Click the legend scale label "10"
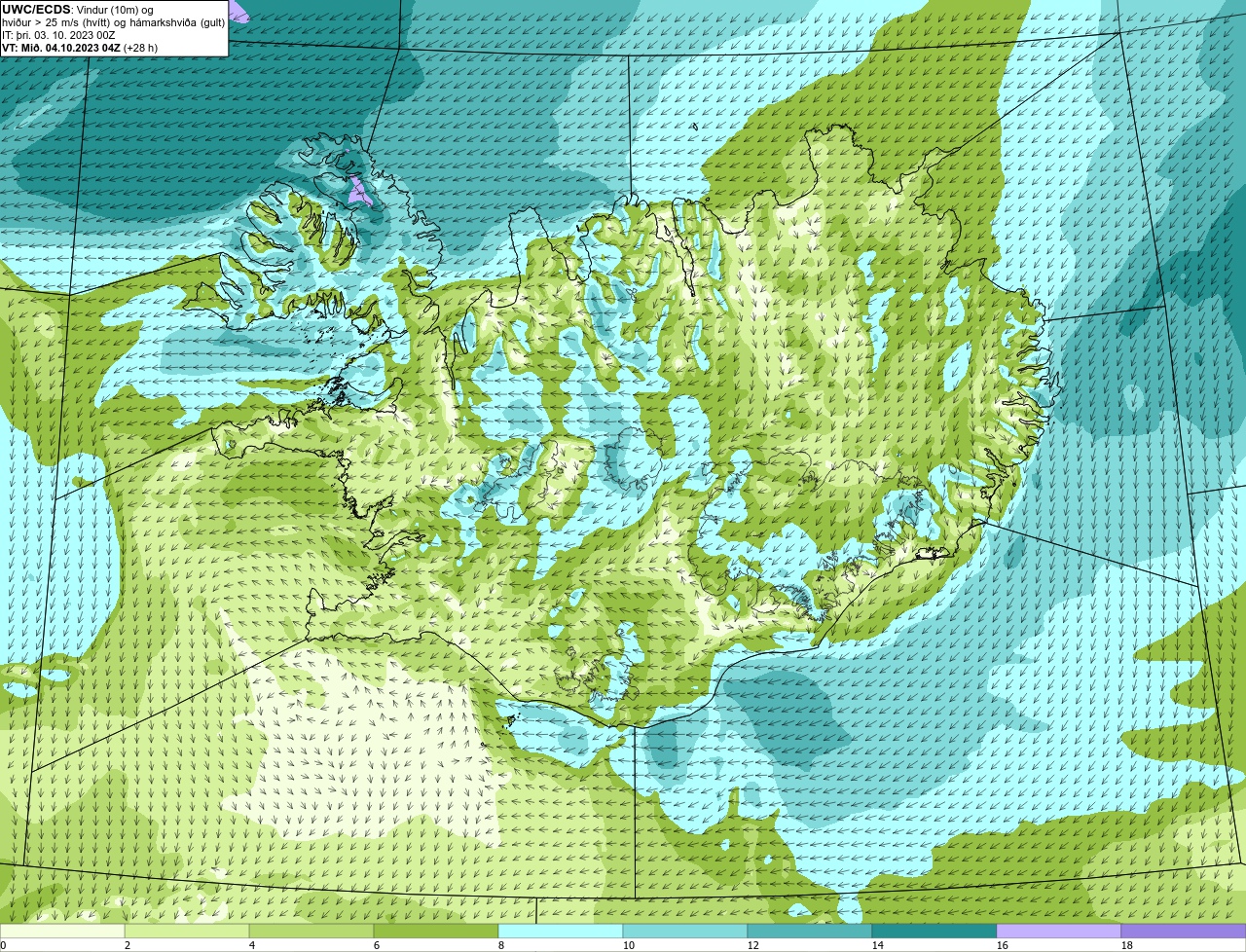1246x952 pixels. click(629, 945)
